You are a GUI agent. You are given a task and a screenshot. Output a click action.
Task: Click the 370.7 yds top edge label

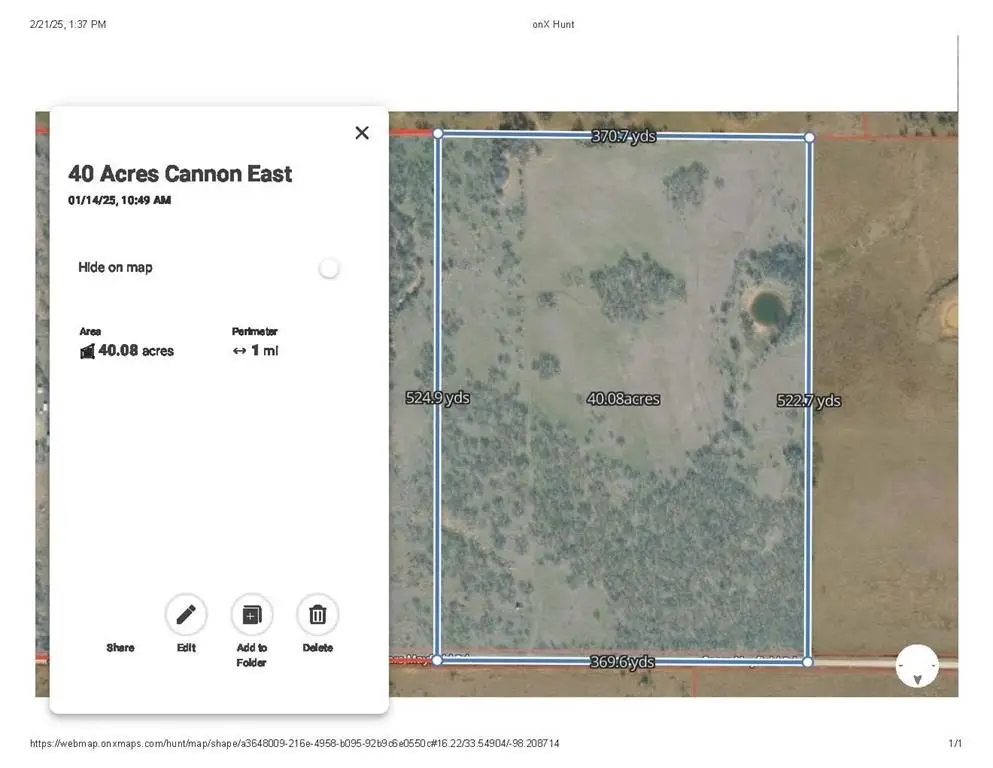(623, 136)
